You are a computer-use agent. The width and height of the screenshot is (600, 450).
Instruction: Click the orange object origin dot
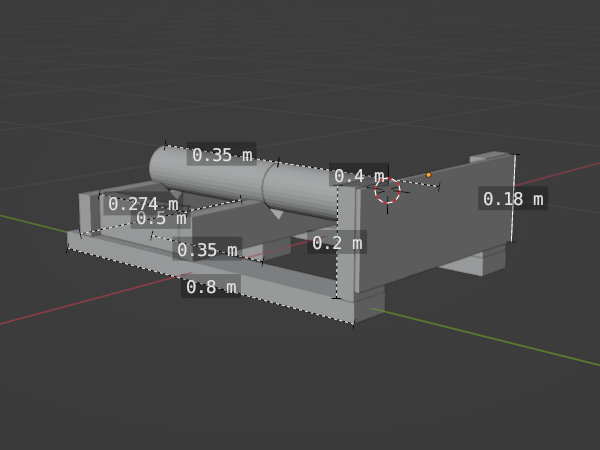coord(429,175)
